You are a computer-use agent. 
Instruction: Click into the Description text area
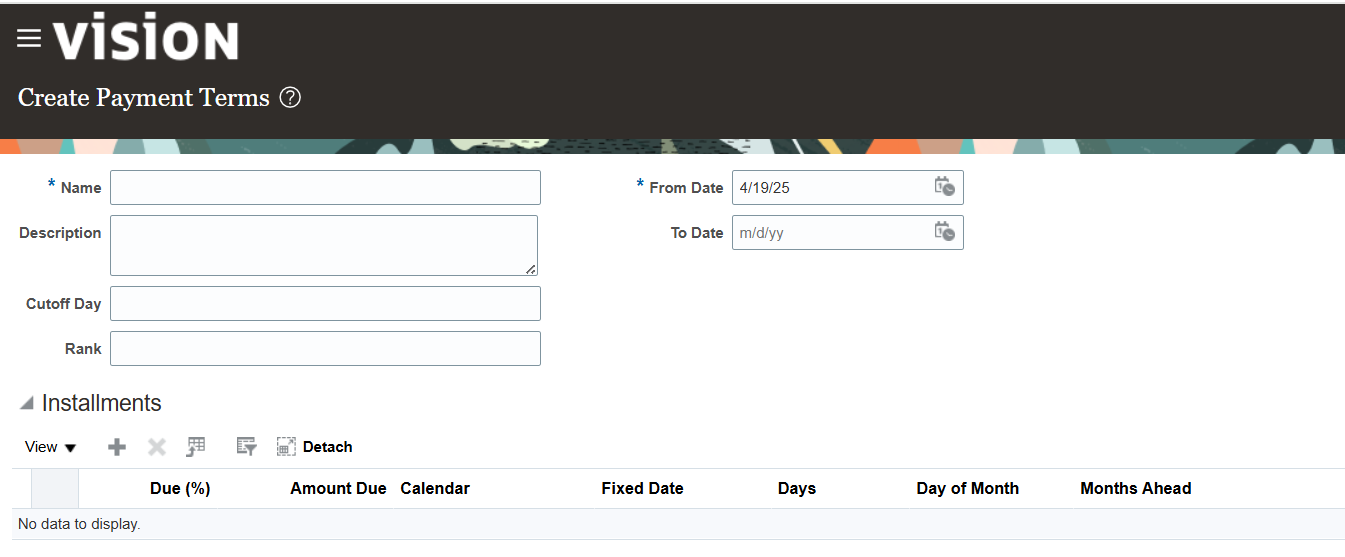coord(324,245)
